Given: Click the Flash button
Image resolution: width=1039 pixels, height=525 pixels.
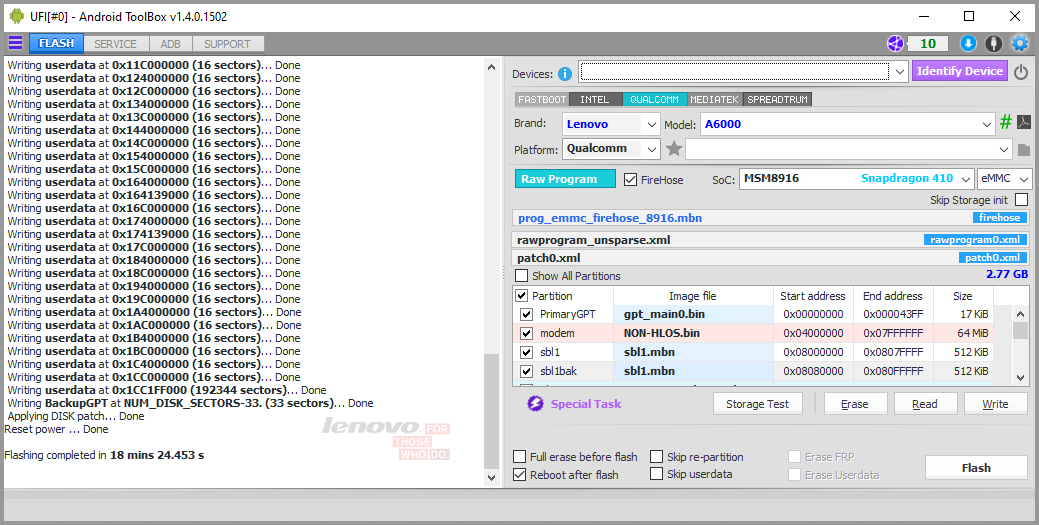Looking at the screenshot, I should [976, 467].
